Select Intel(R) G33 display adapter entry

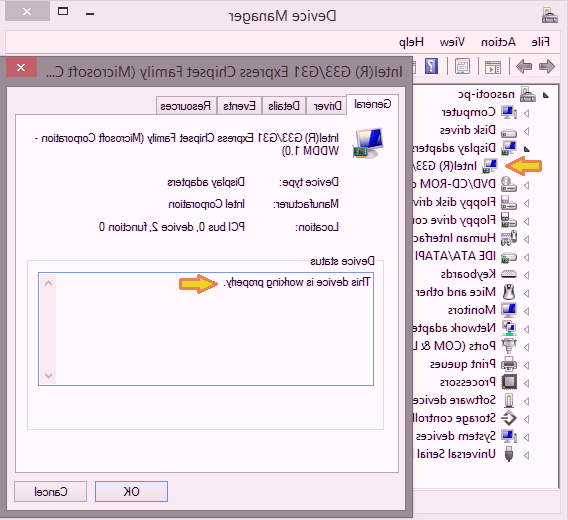456,166
